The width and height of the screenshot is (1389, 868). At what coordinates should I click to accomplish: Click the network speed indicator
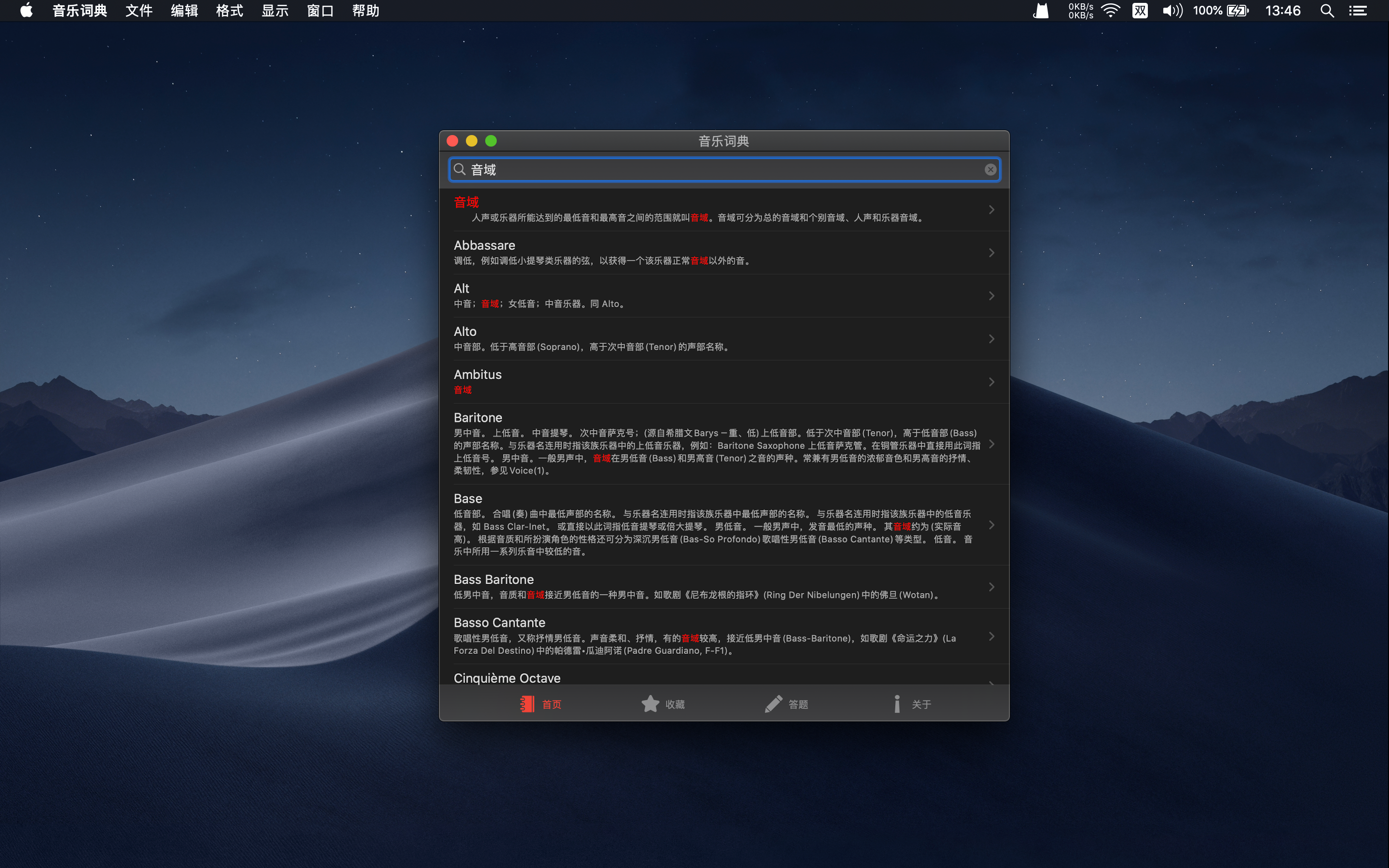tap(1080, 10)
